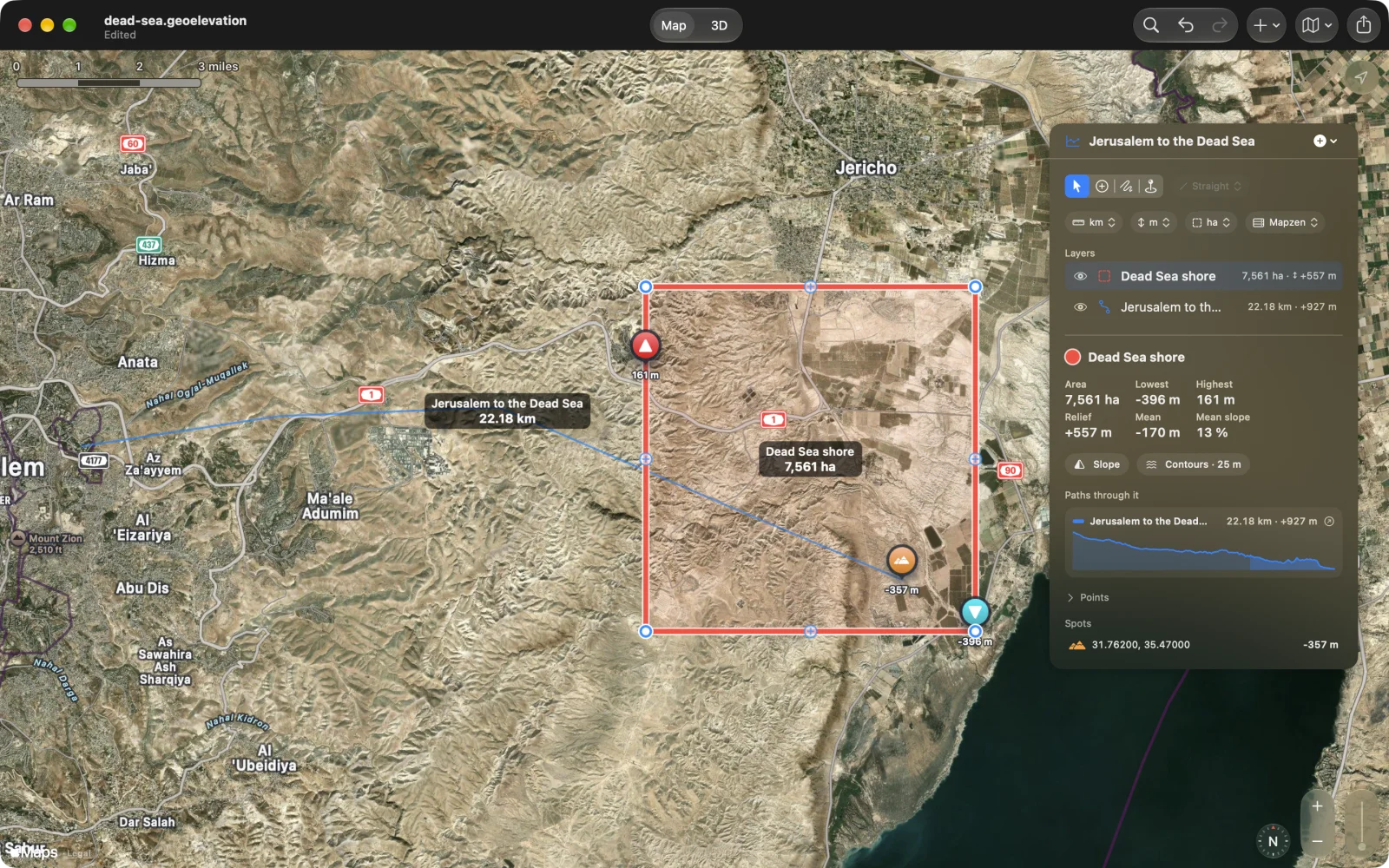Toggle visibility of Jerusalem to th... layer
Viewport: 1389px width, 868px height.
1080,306
